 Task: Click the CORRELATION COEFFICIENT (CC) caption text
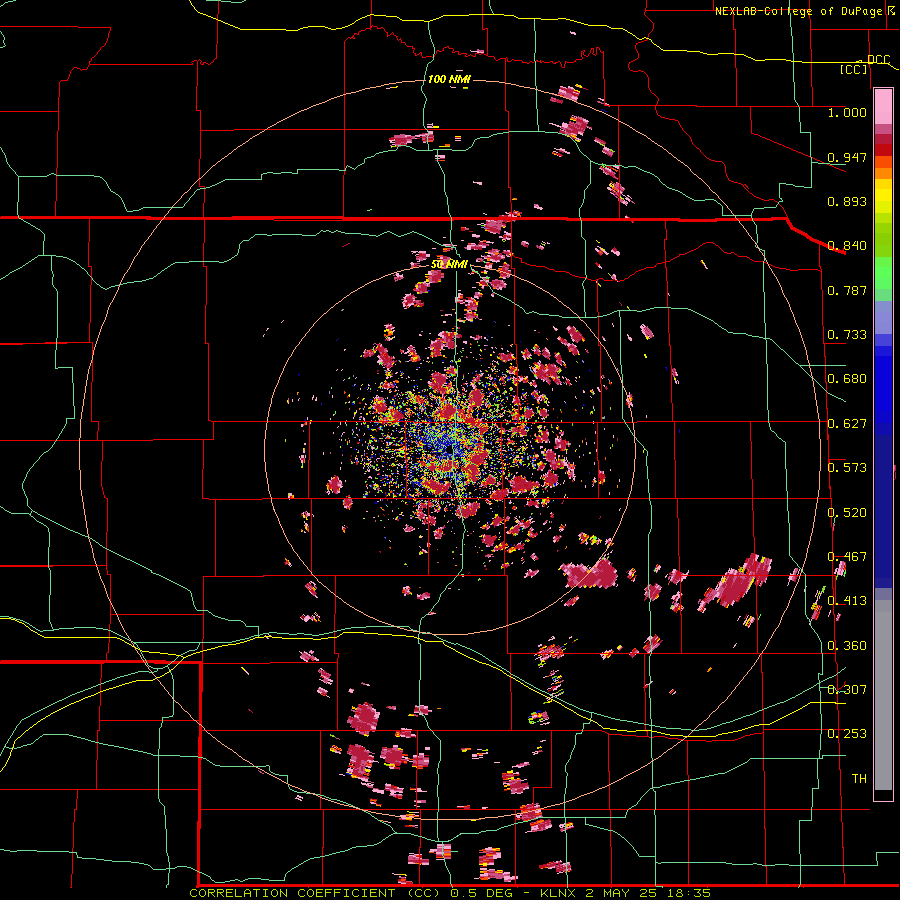tap(315, 893)
